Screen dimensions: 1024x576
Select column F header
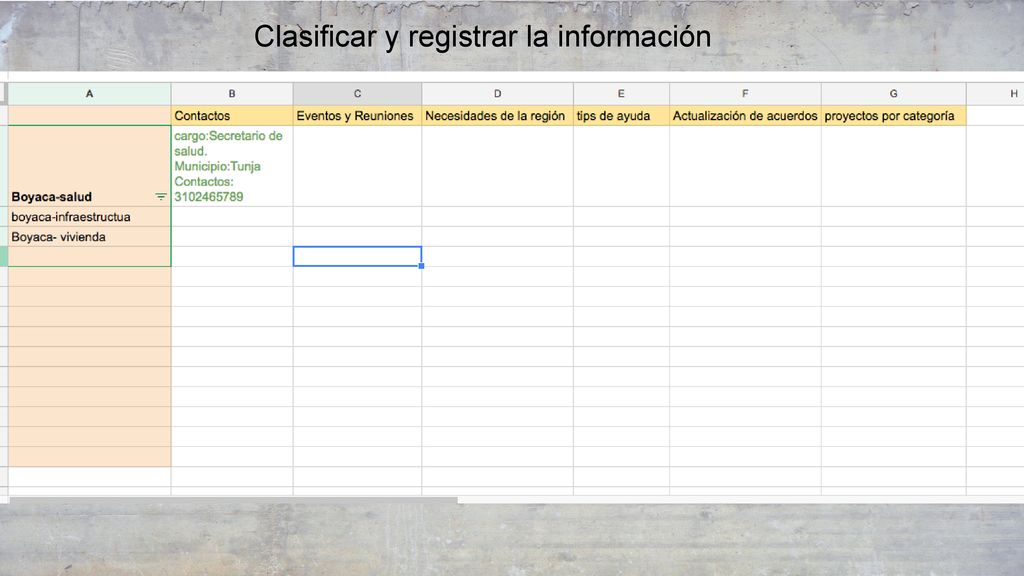(x=745, y=93)
